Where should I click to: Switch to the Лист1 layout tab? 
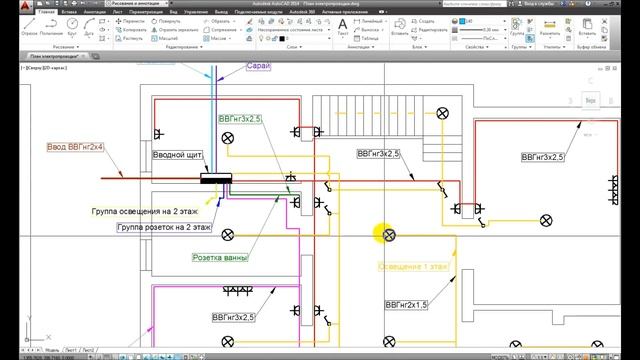[x=71, y=350]
